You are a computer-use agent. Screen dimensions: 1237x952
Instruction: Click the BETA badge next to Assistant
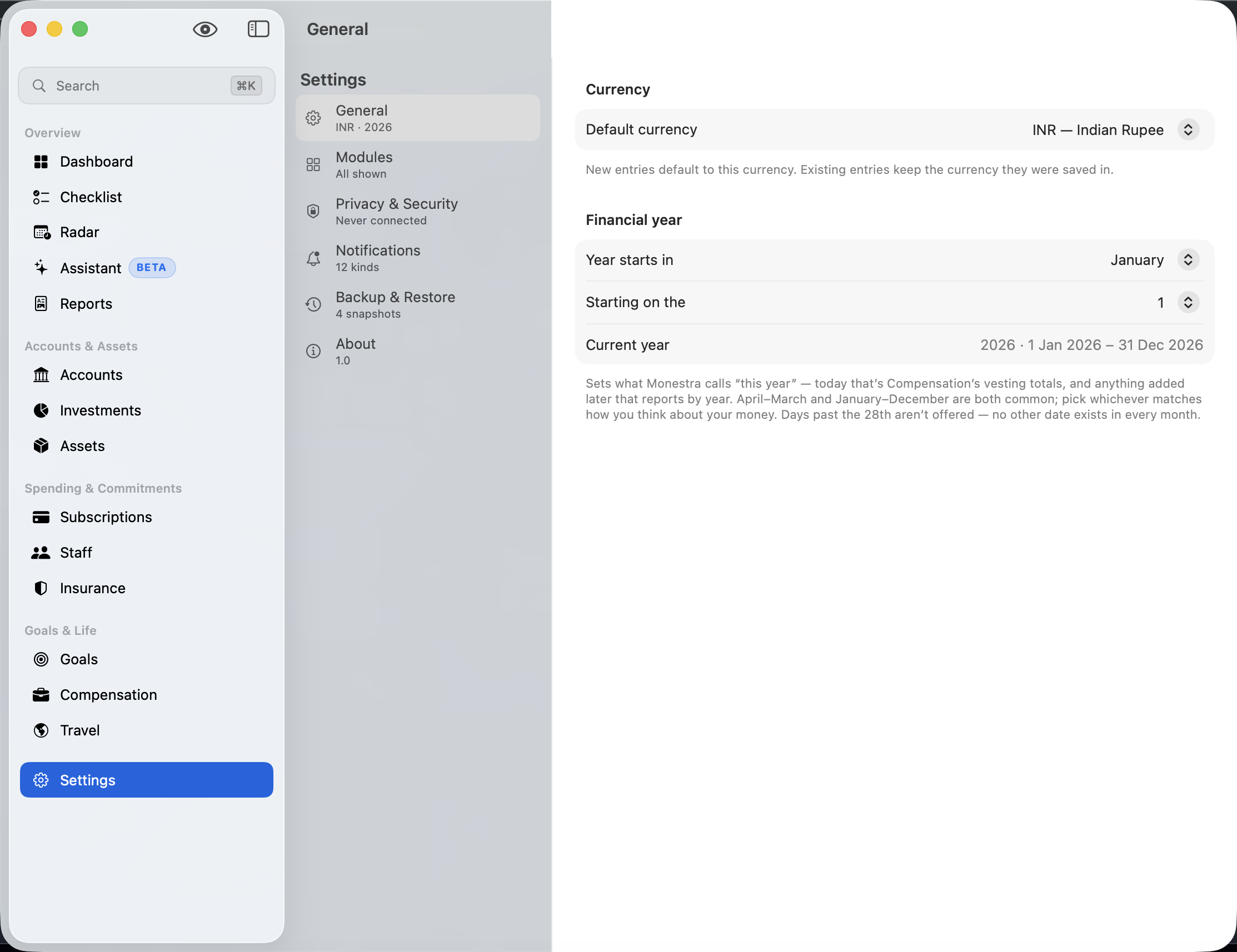(152, 268)
